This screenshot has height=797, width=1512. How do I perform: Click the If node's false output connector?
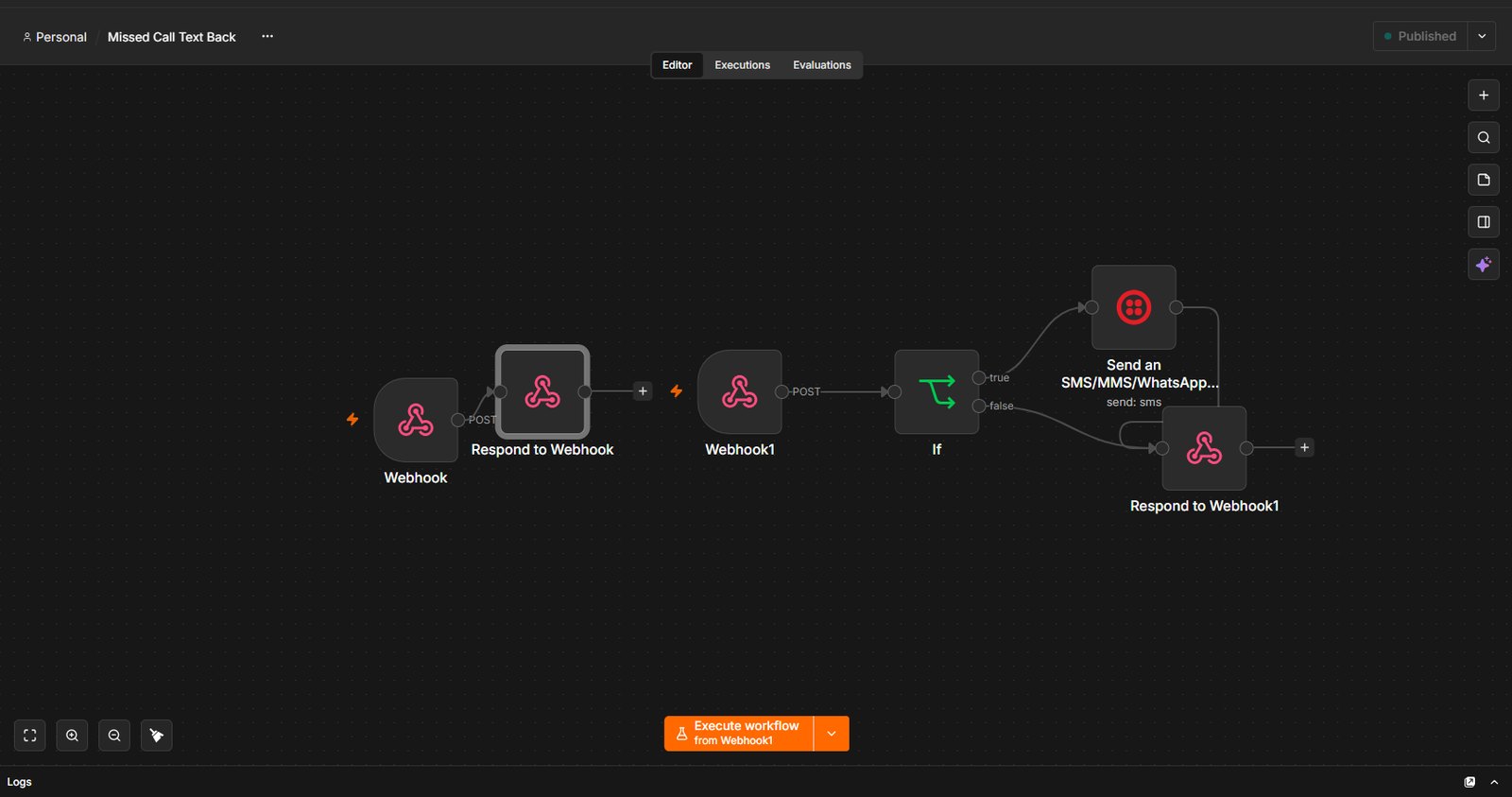(979, 406)
